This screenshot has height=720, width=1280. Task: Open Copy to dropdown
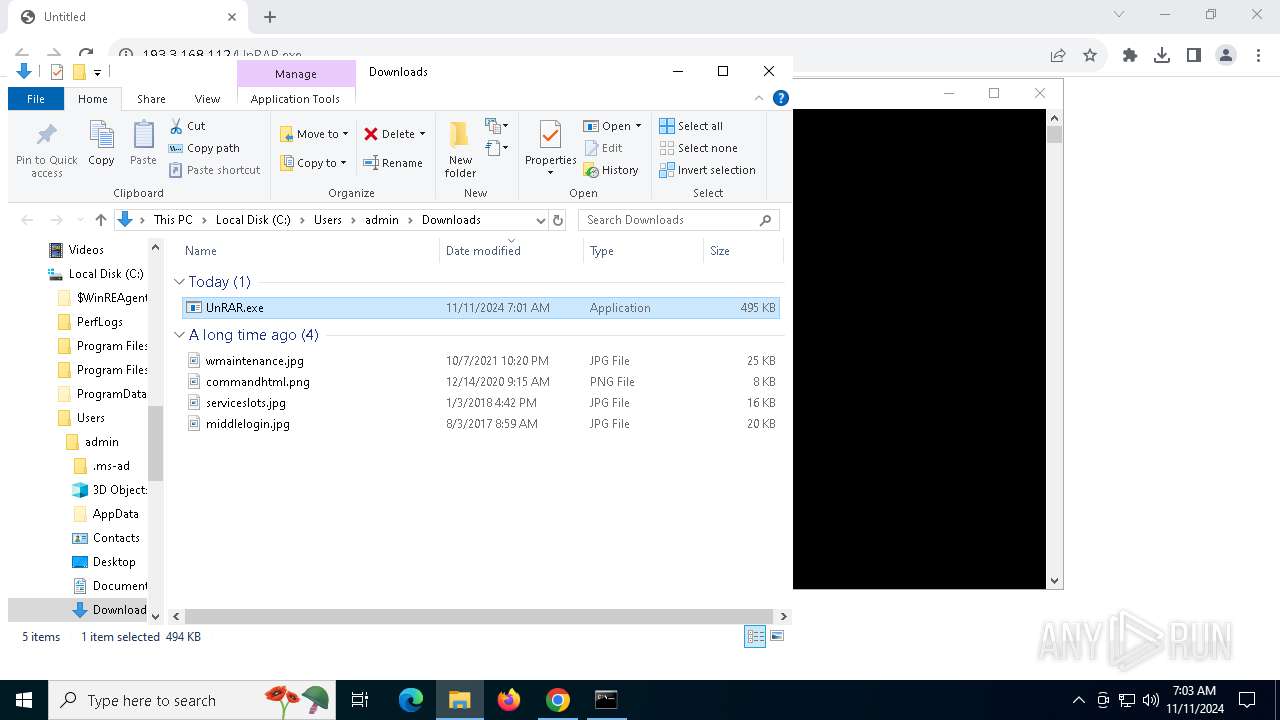[313, 163]
